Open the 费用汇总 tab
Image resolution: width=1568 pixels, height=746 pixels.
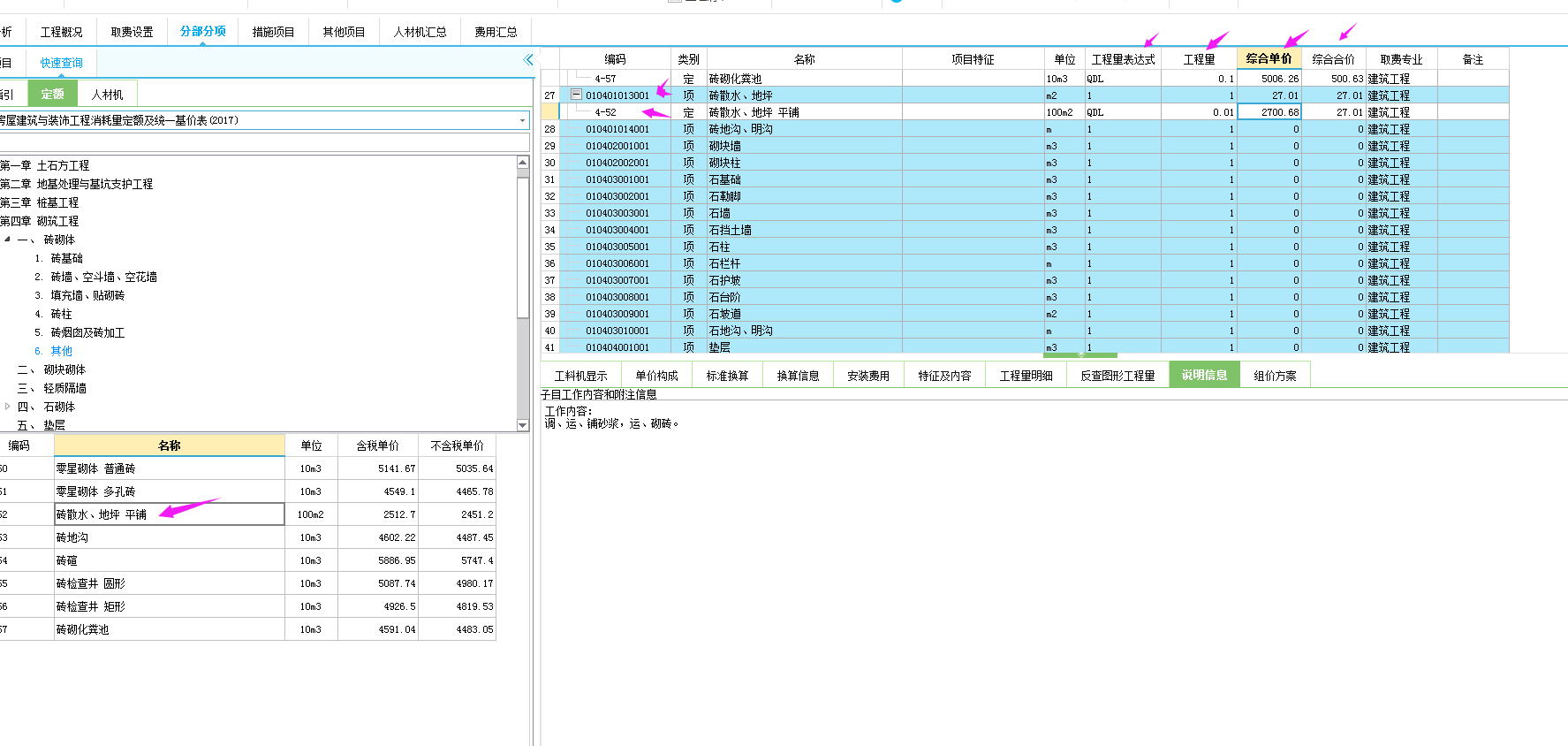pyautogui.click(x=496, y=32)
